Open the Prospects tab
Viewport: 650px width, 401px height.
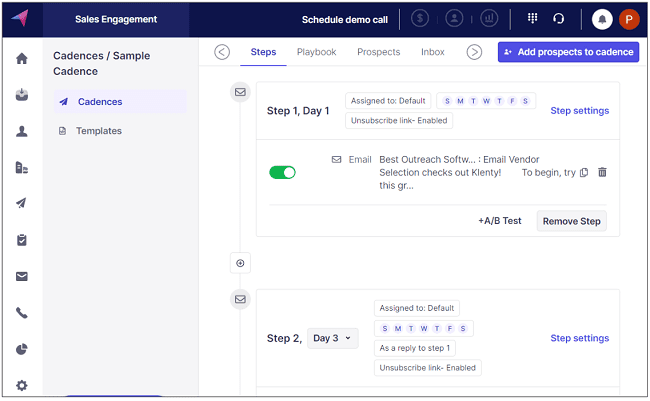pyautogui.click(x=378, y=52)
